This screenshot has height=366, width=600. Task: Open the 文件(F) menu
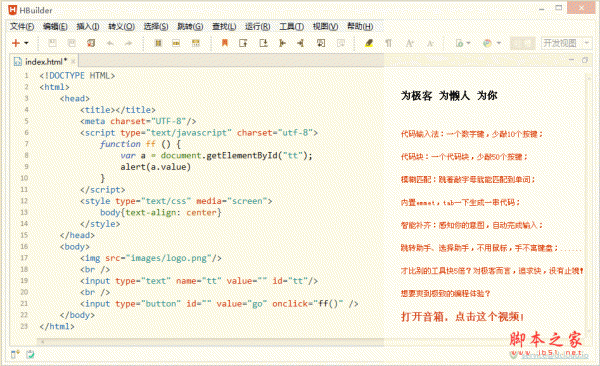tap(22, 26)
